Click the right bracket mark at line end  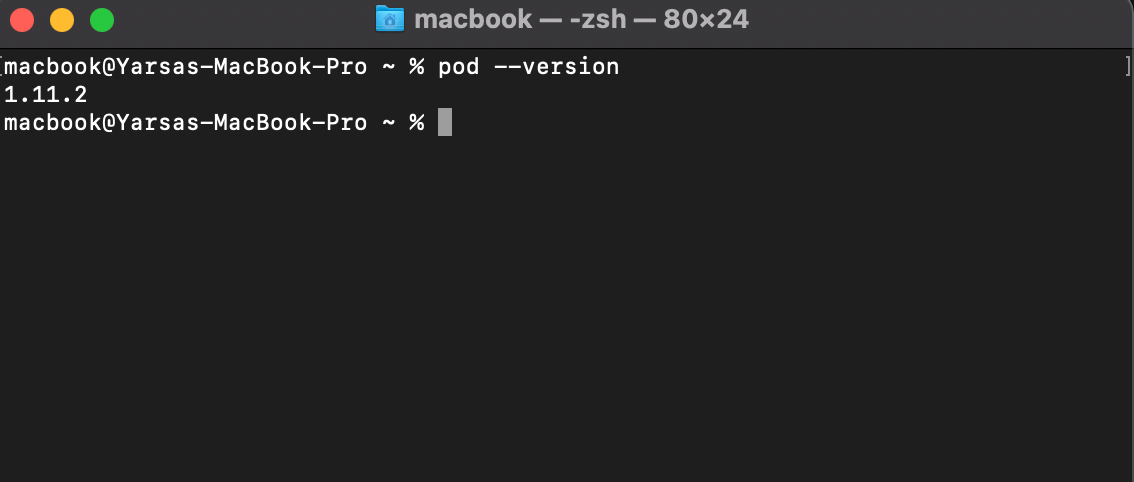pyautogui.click(x=1128, y=67)
